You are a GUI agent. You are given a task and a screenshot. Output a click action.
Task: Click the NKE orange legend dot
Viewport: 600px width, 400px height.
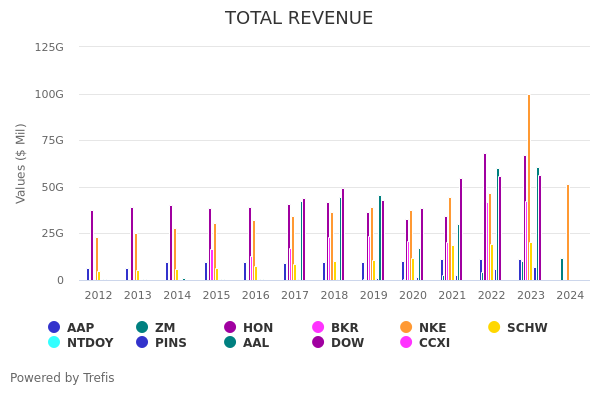[x=406, y=327]
